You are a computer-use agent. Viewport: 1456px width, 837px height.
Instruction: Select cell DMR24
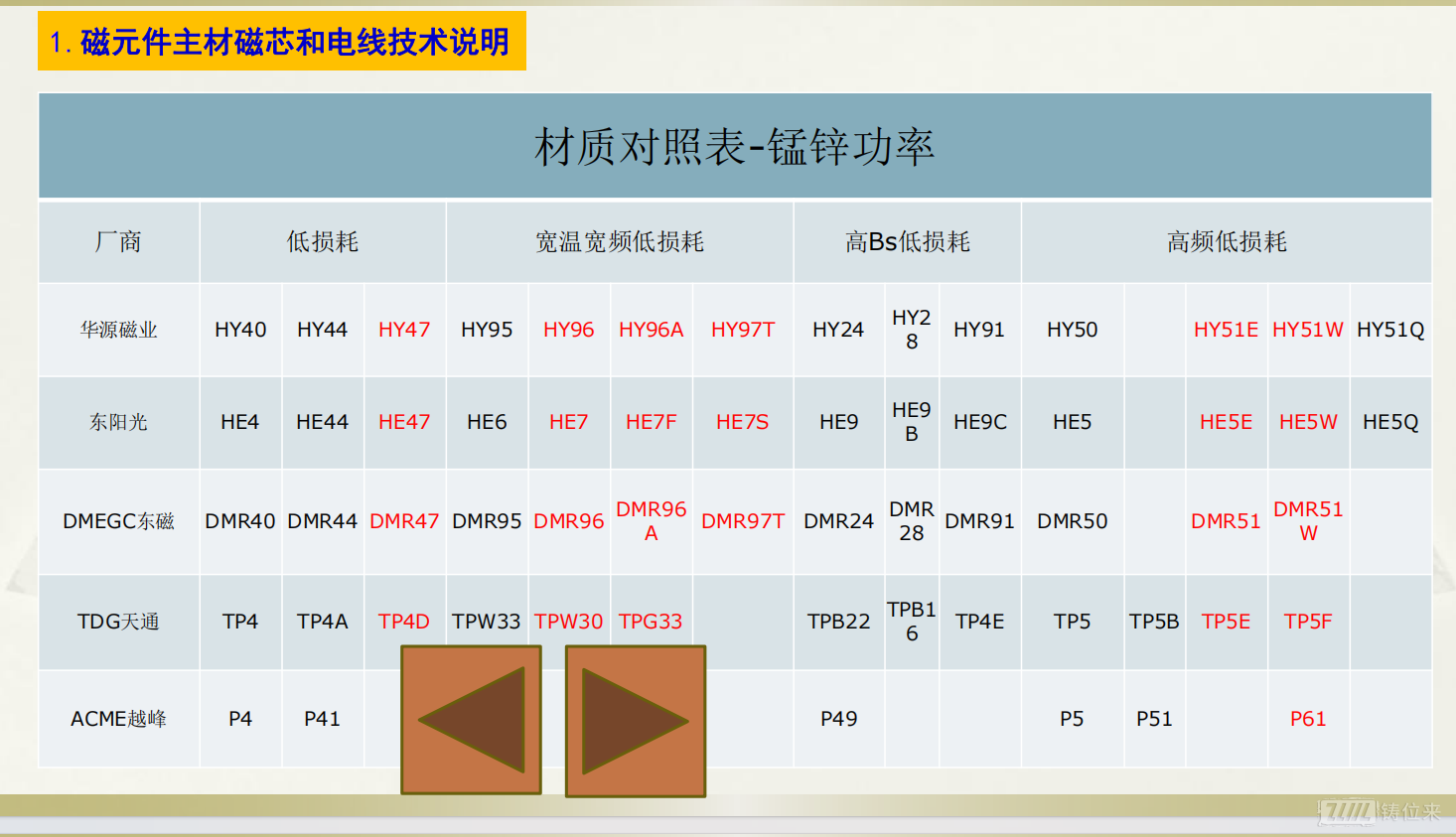[x=838, y=521]
